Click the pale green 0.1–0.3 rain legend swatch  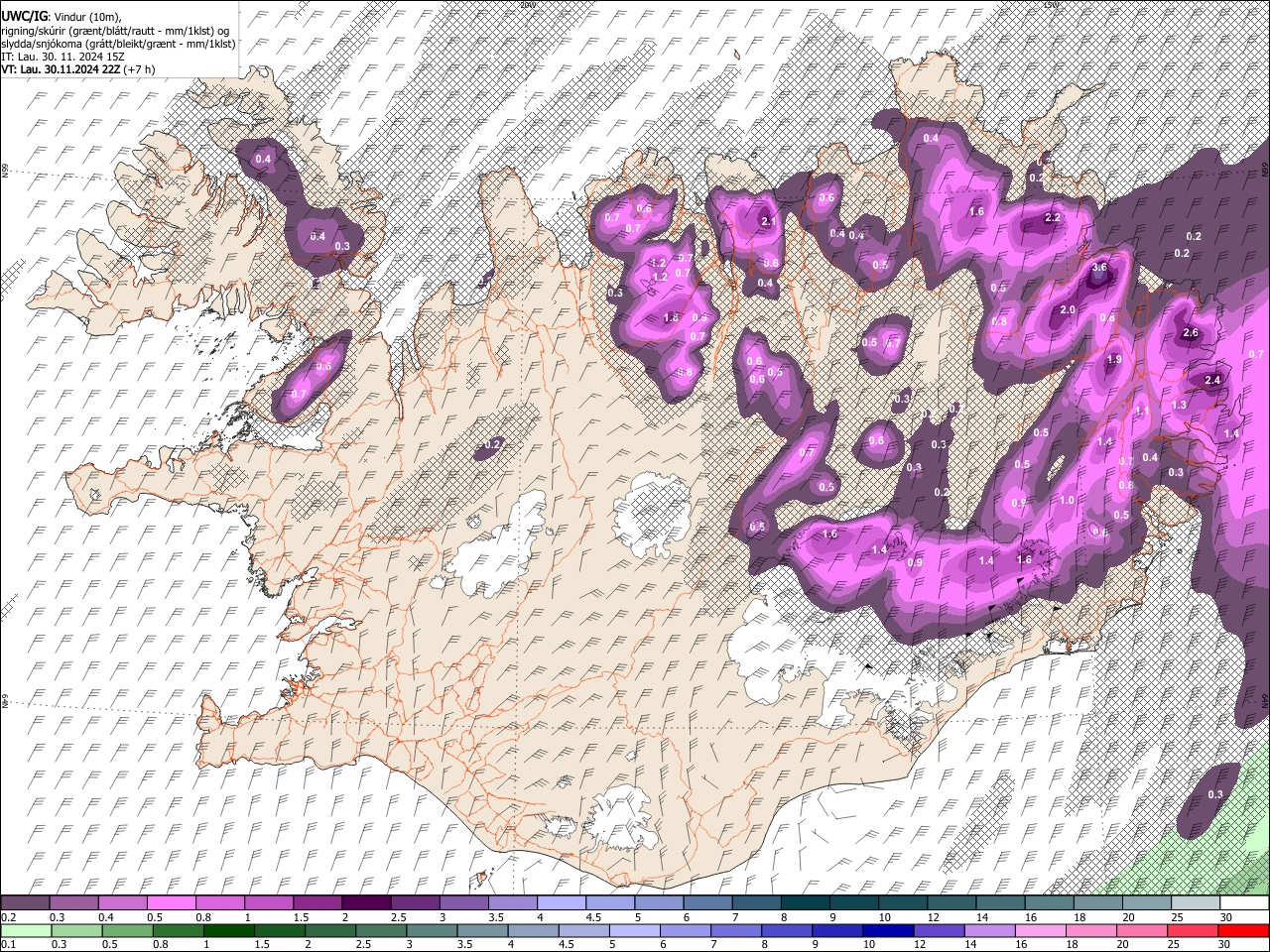[x=25, y=931]
